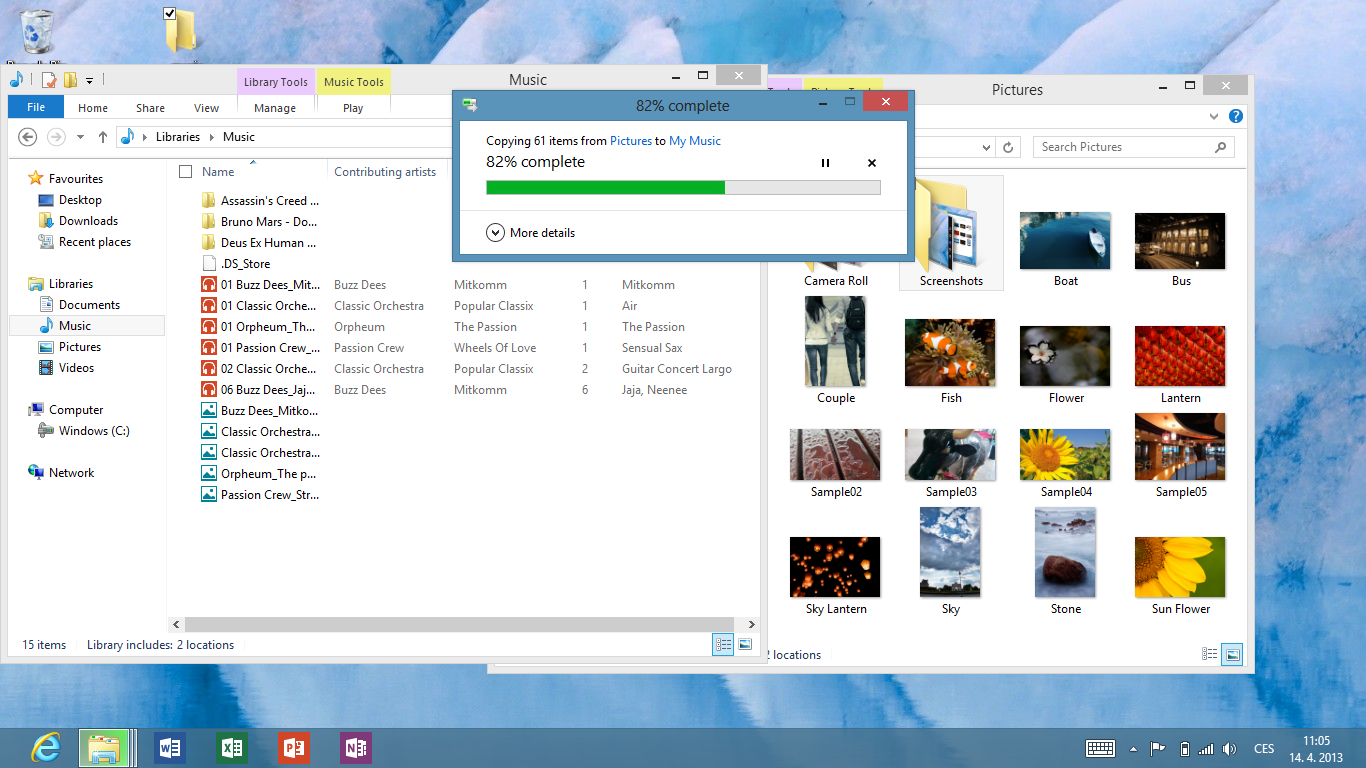
Task: Click the Up arrow in Music window
Action: pos(102,137)
